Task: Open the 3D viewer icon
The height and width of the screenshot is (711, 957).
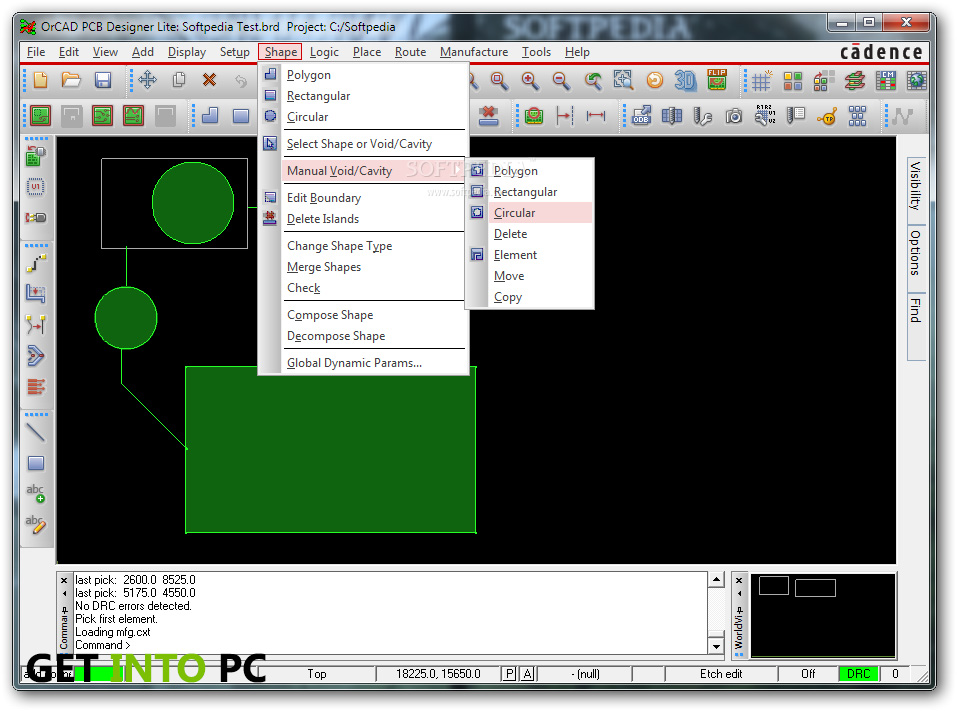Action: coord(685,80)
